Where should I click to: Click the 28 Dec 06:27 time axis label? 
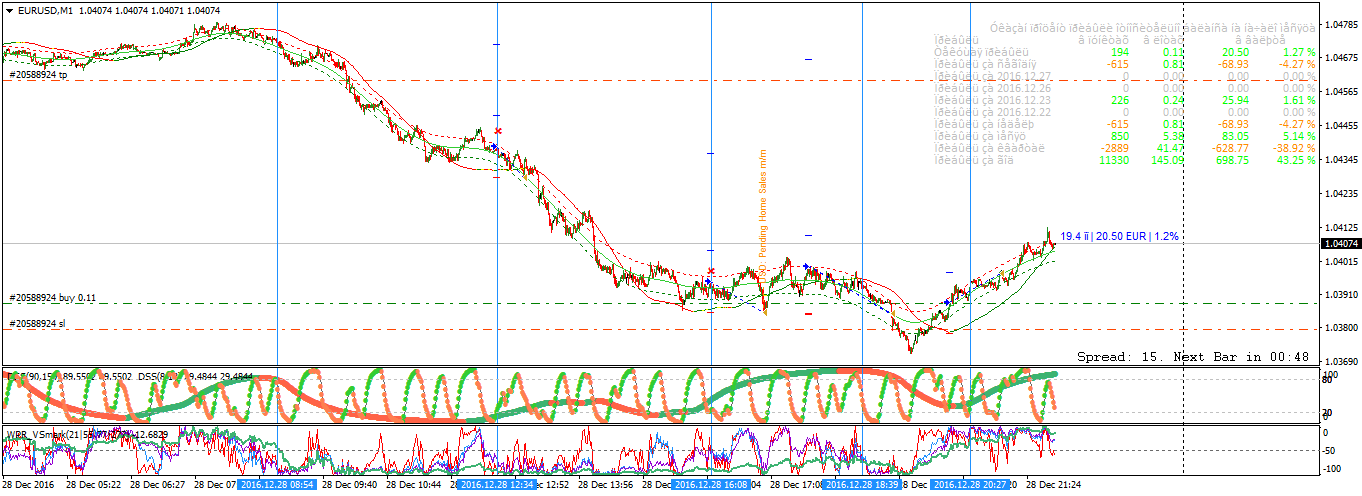tap(159, 485)
